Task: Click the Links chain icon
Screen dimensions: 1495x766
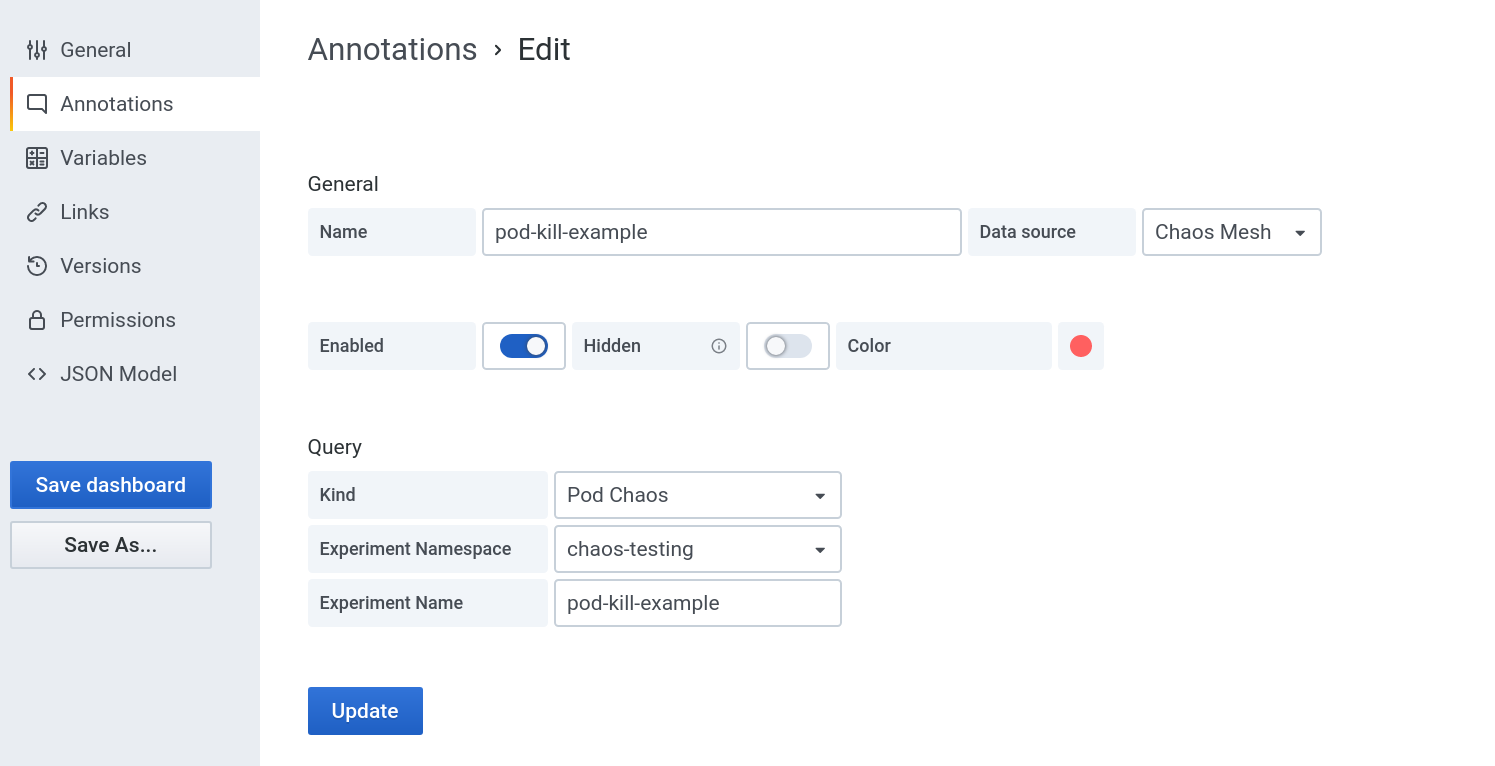Action: coord(37,212)
